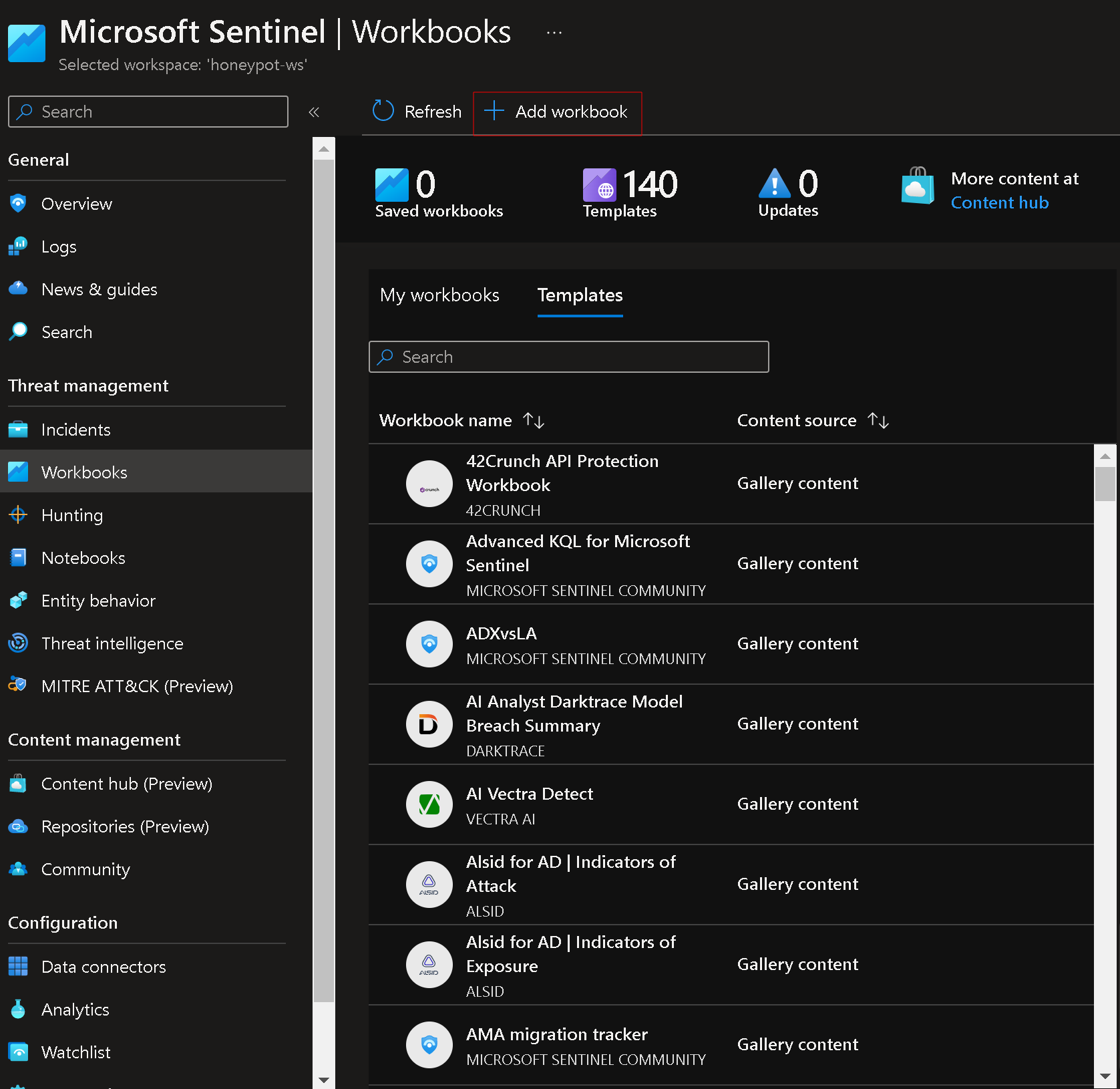Viewport: 1120px width, 1089px height.
Task: Click the Hunting crosshair icon
Action: tap(18, 515)
